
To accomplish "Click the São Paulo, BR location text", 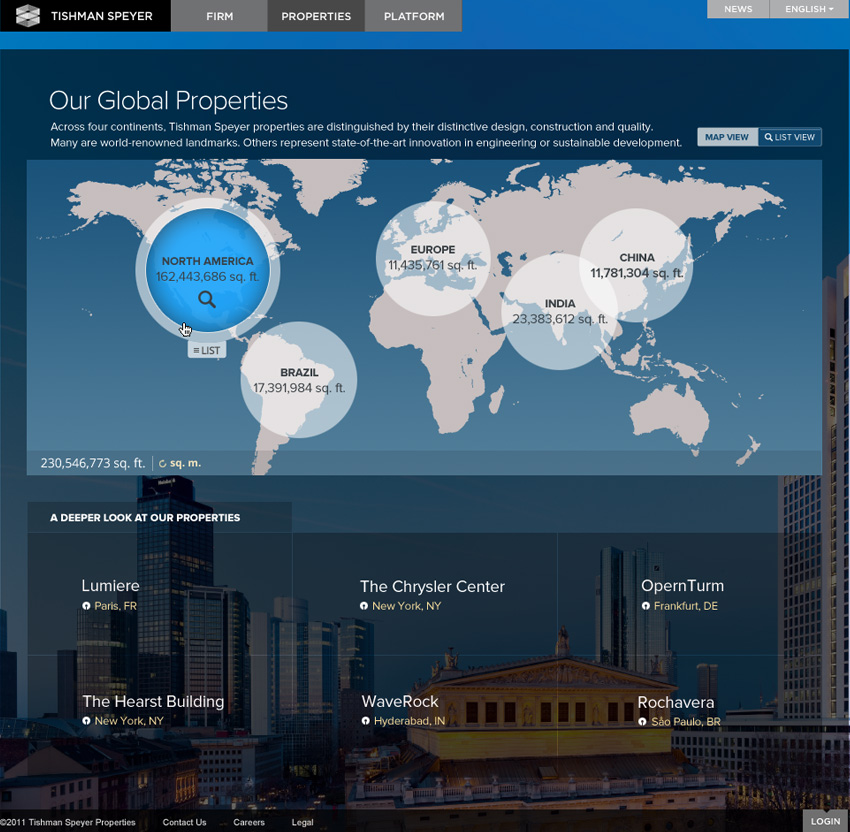I will tap(686, 722).
